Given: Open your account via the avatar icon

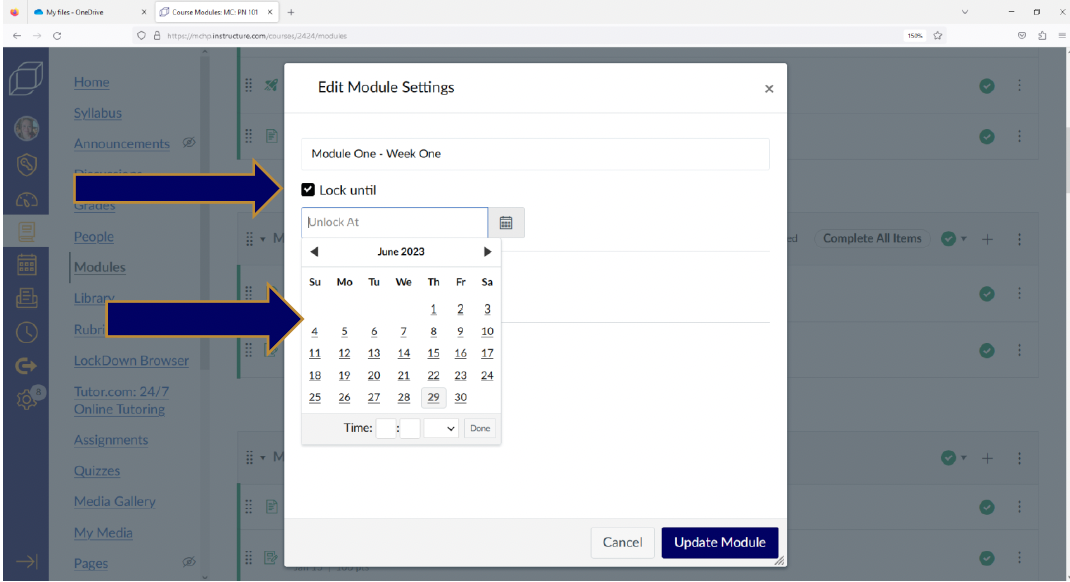Looking at the screenshot, I should coord(27,128).
